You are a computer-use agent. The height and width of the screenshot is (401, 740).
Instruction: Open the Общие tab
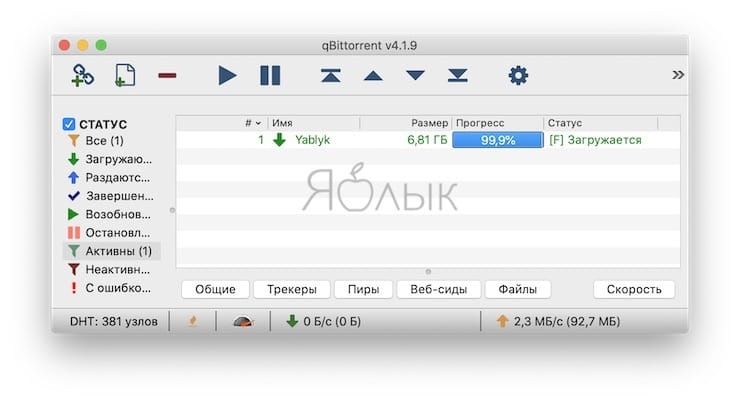(x=215, y=289)
